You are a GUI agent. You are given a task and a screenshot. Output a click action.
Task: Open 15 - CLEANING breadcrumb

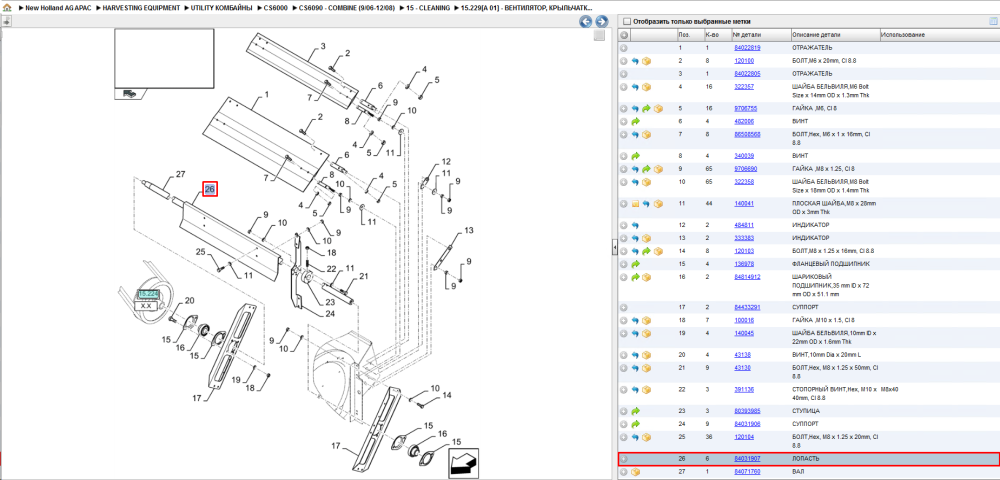[x=427, y=8]
